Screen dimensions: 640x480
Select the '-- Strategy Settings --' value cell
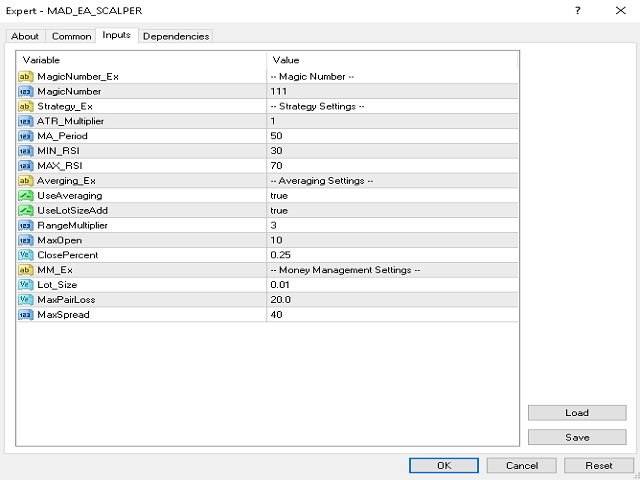[392, 106]
